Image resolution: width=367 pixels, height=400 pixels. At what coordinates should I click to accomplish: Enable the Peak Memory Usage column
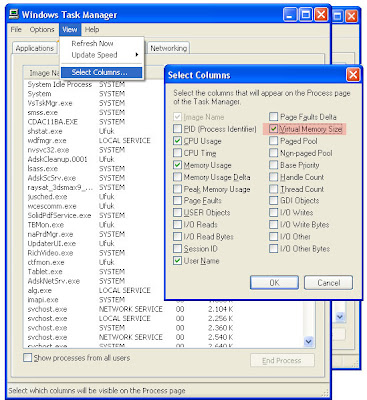pyautogui.click(x=177, y=189)
